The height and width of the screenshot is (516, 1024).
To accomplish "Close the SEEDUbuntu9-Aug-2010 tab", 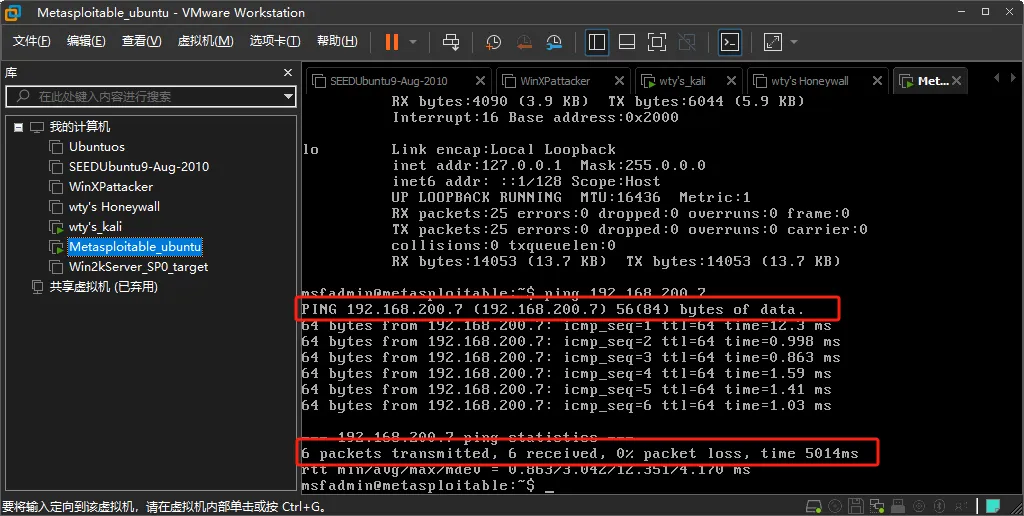I will 480,81.
